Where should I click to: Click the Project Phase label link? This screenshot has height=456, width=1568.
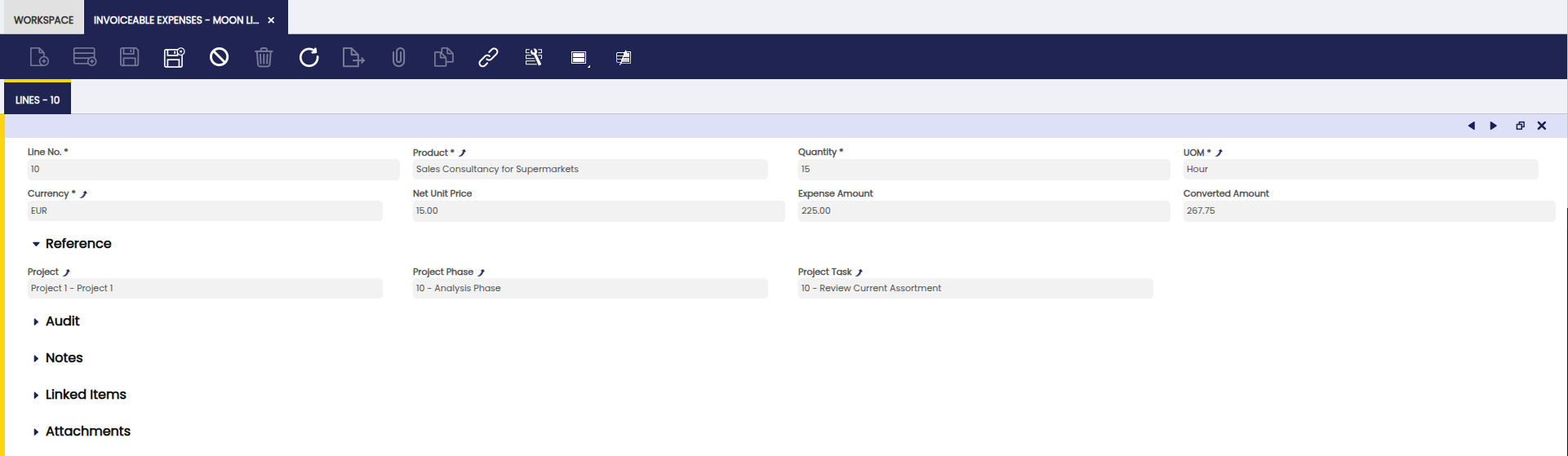tap(443, 272)
